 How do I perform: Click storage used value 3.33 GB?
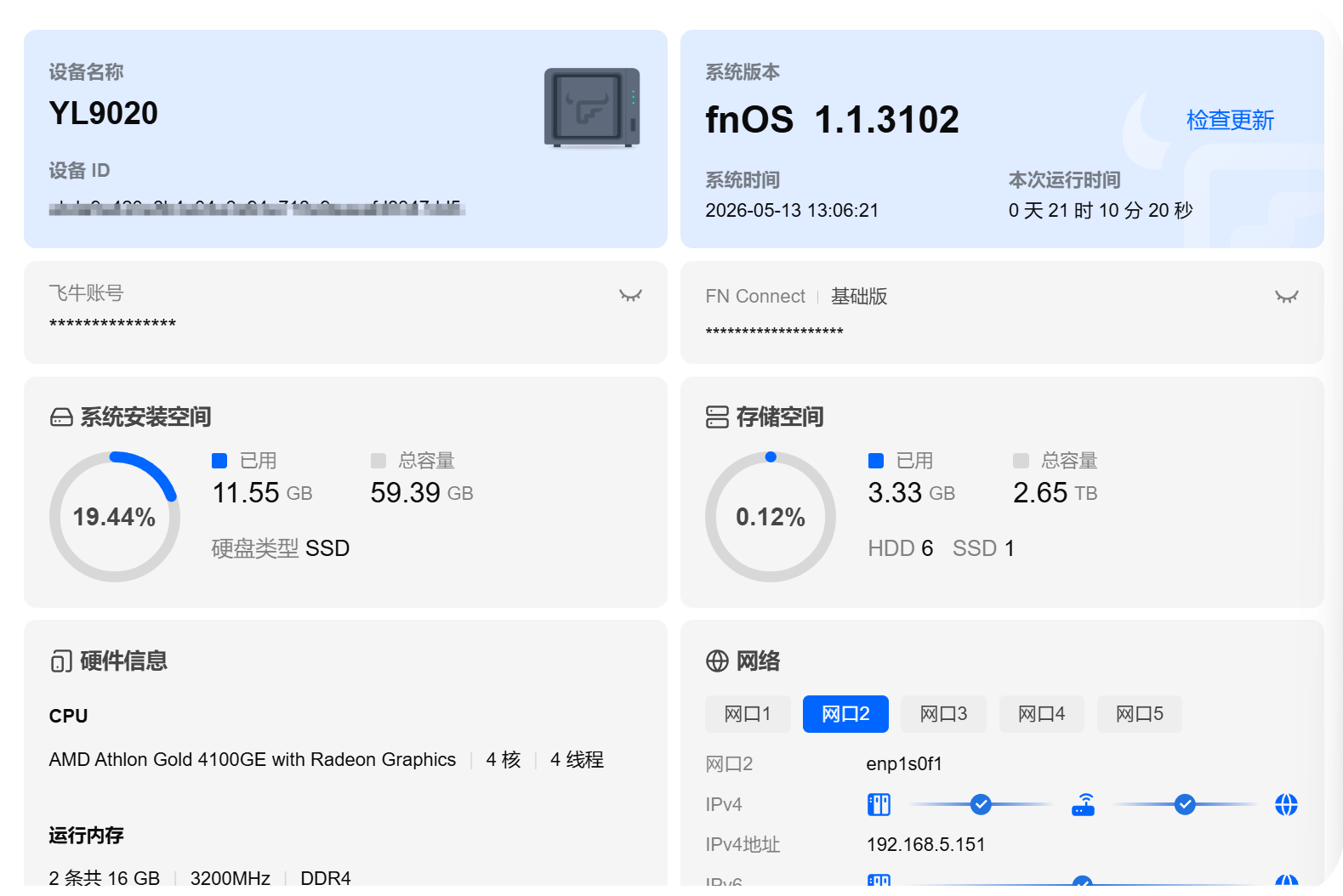(912, 493)
